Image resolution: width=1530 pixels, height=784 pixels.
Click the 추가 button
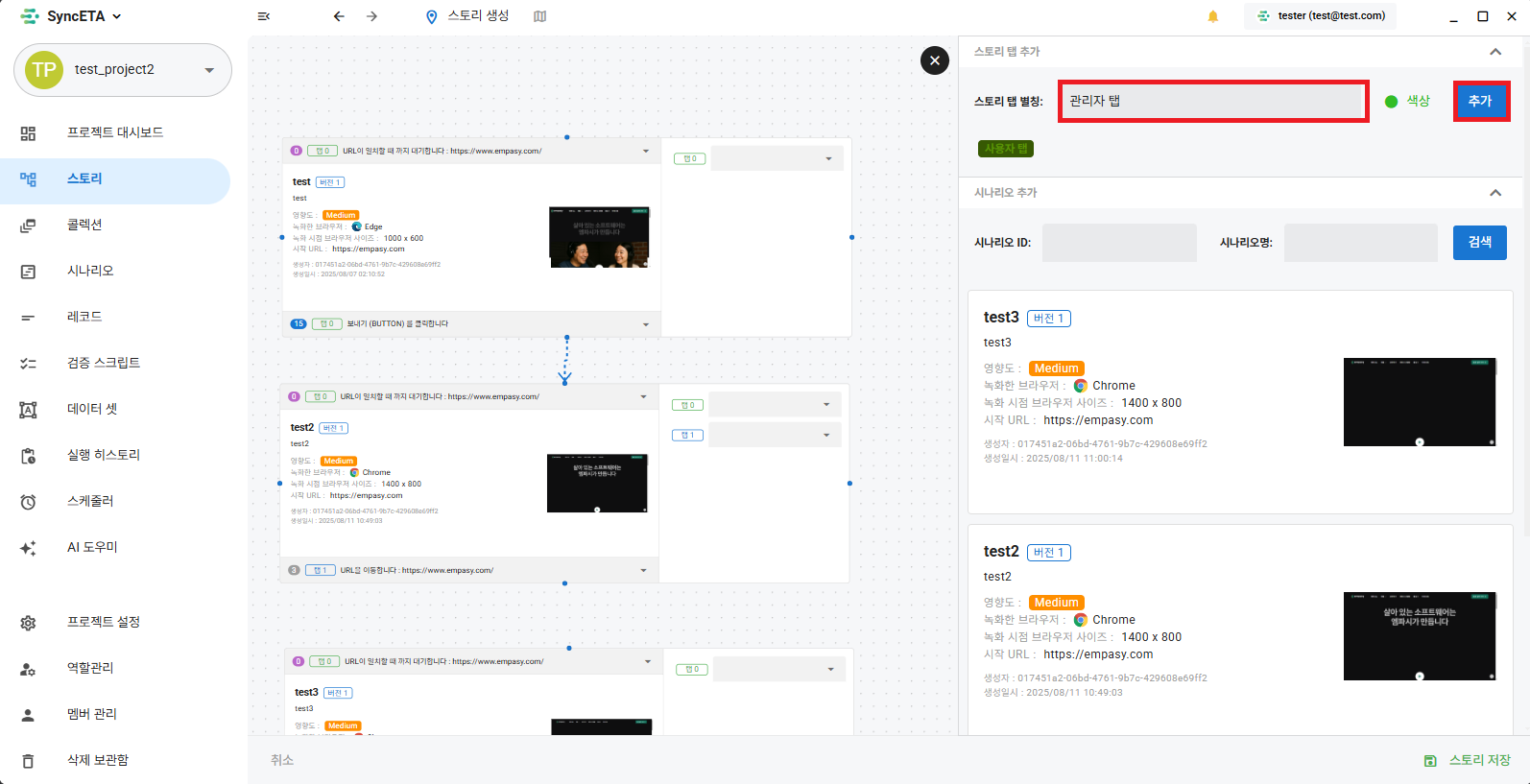click(1480, 101)
